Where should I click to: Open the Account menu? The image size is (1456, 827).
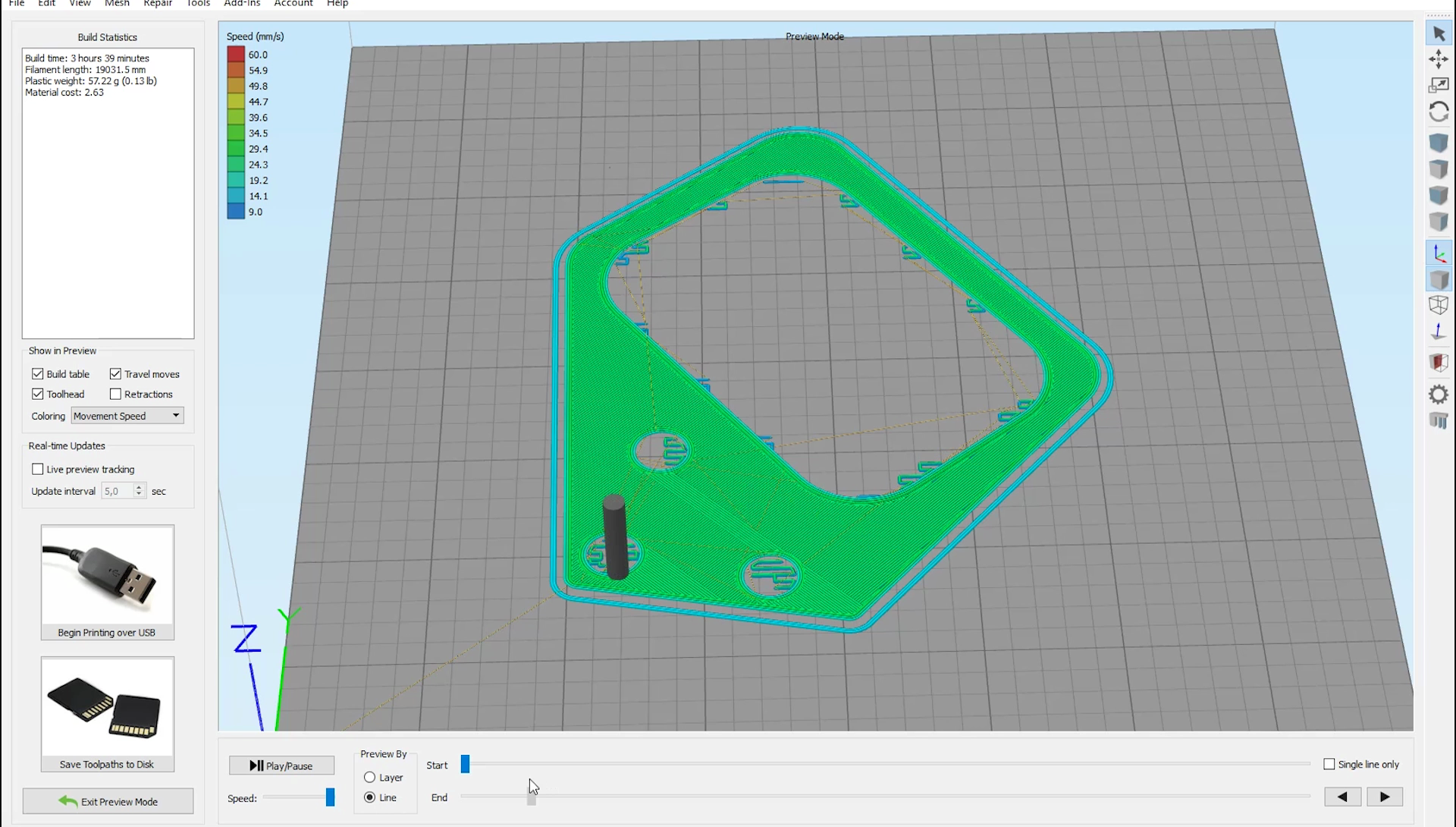coord(293,4)
